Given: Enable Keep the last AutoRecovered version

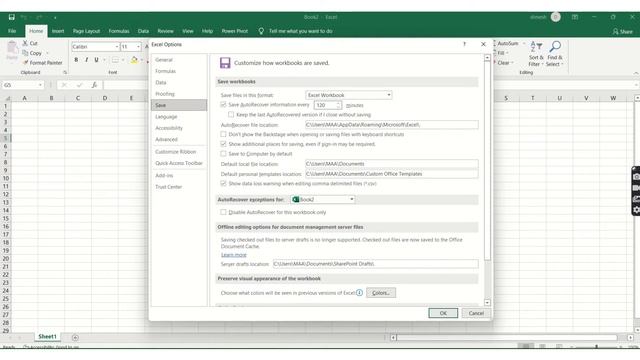Looking at the screenshot, I should click(x=231, y=115).
